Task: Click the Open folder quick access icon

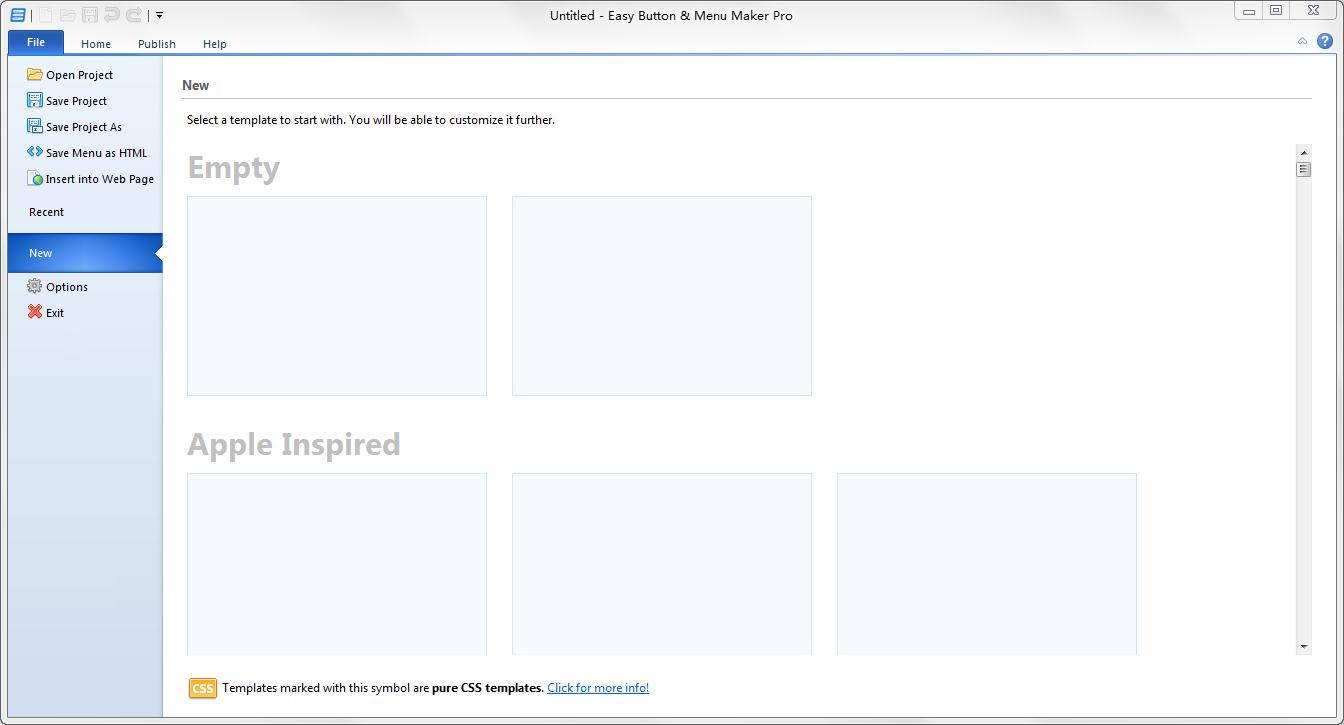Action: pyautogui.click(x=67, y=15)
